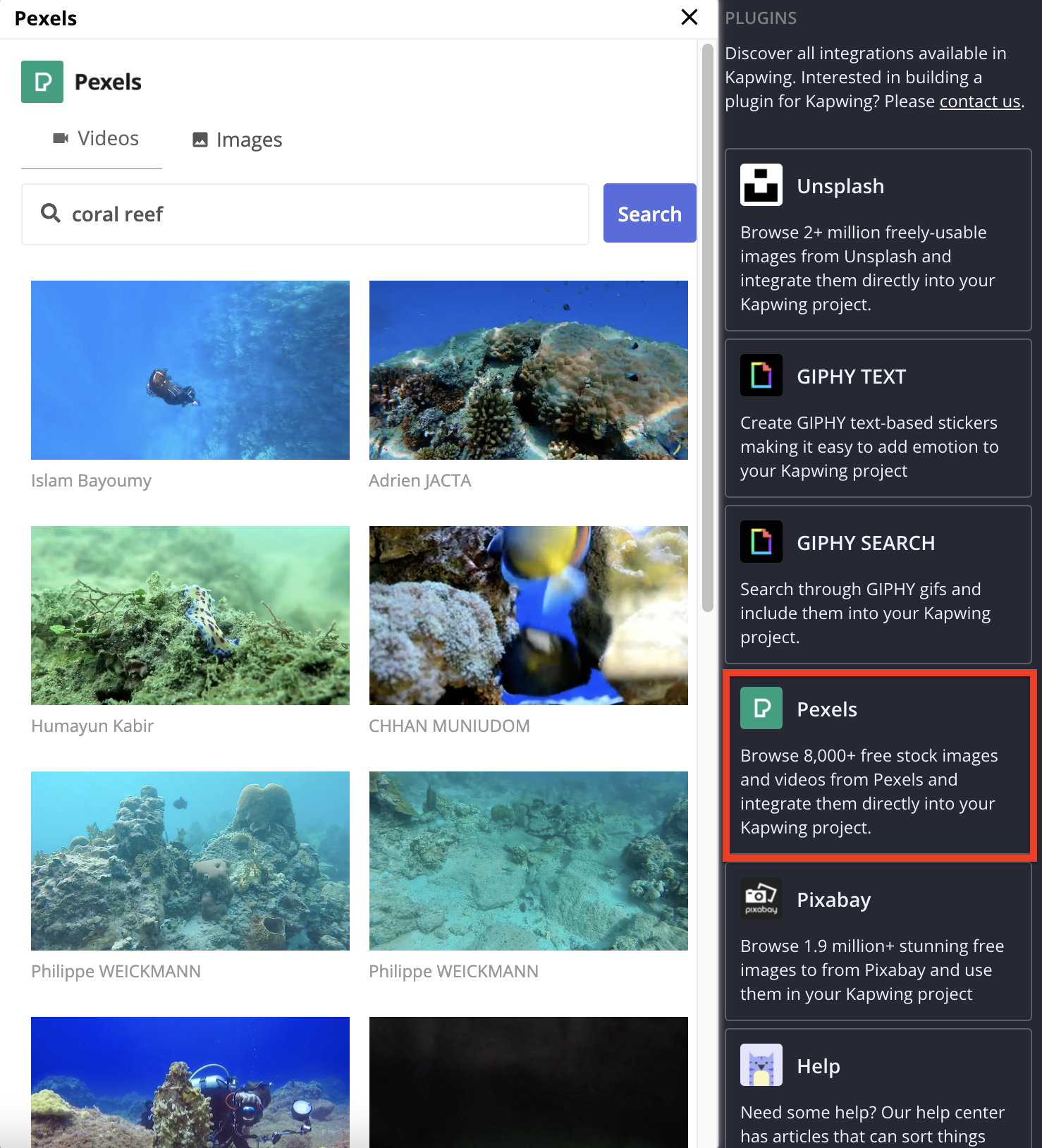1042x1148 pixels.
Task: Switch to the Videos tab
Action: (x=95, y=139)
